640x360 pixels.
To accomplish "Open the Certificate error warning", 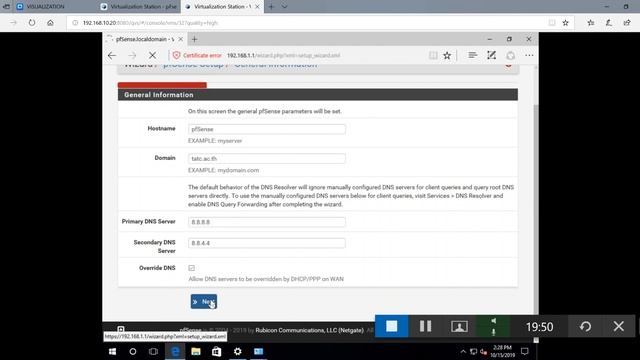I will coord(197,56).
